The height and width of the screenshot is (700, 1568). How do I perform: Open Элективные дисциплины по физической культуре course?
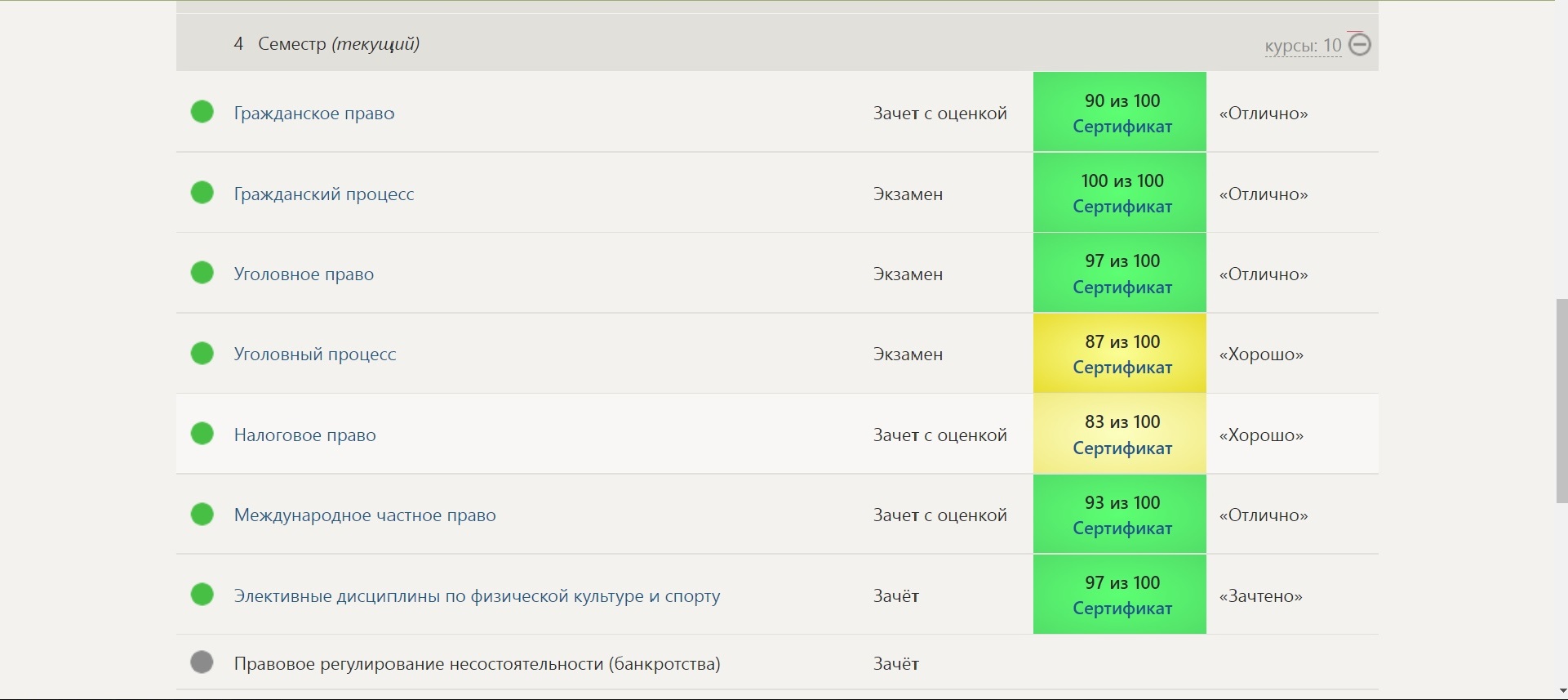477,595
